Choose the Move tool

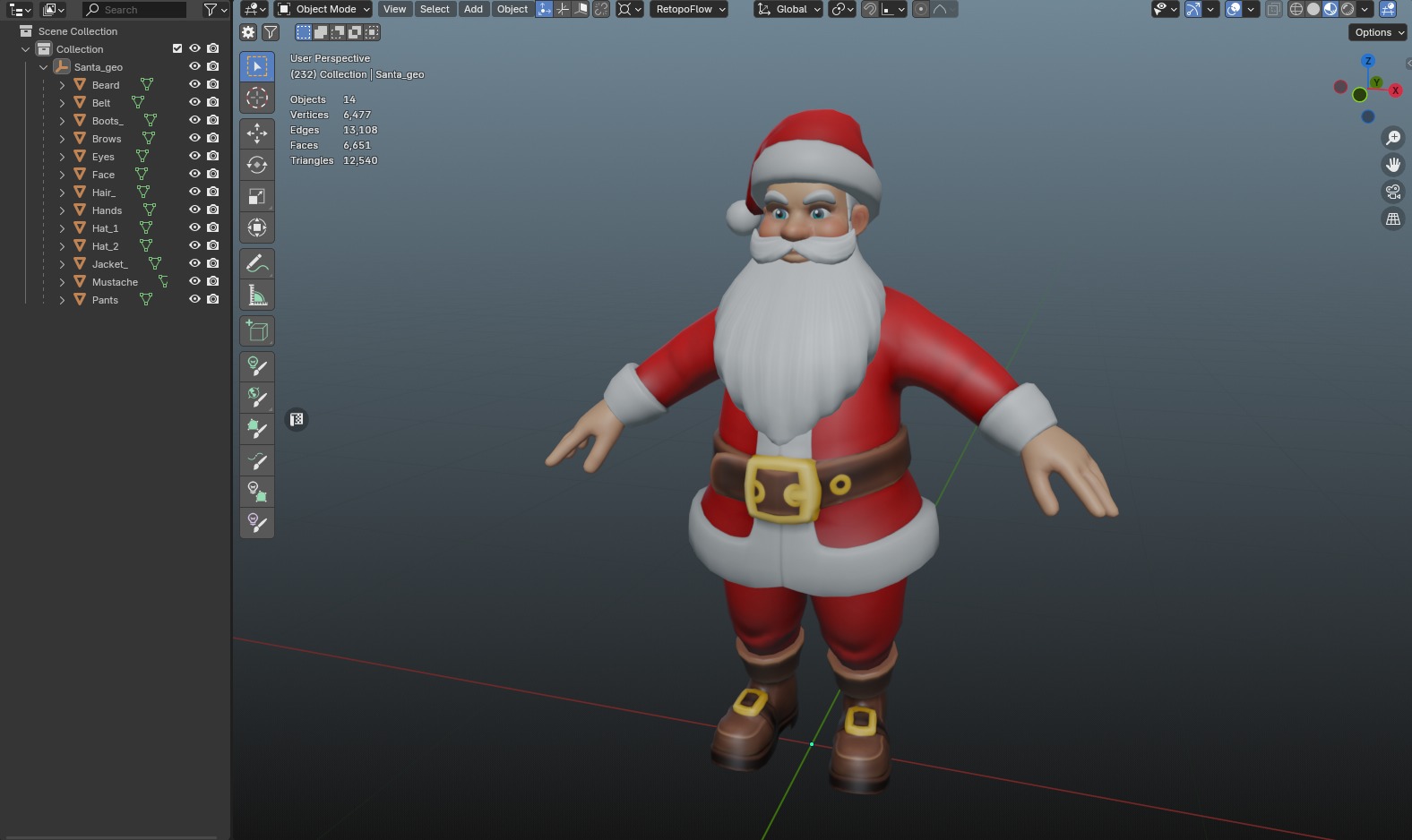point(257,133)
